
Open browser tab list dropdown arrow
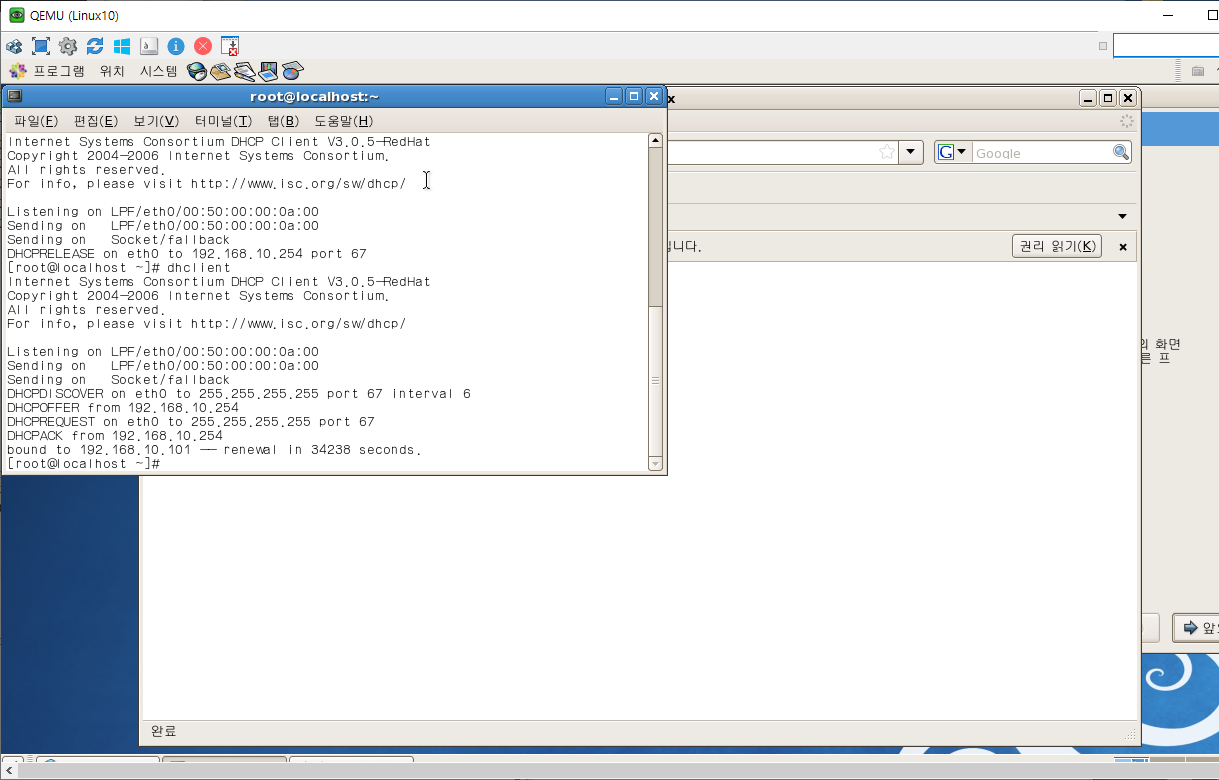[x=1122, y=216]
